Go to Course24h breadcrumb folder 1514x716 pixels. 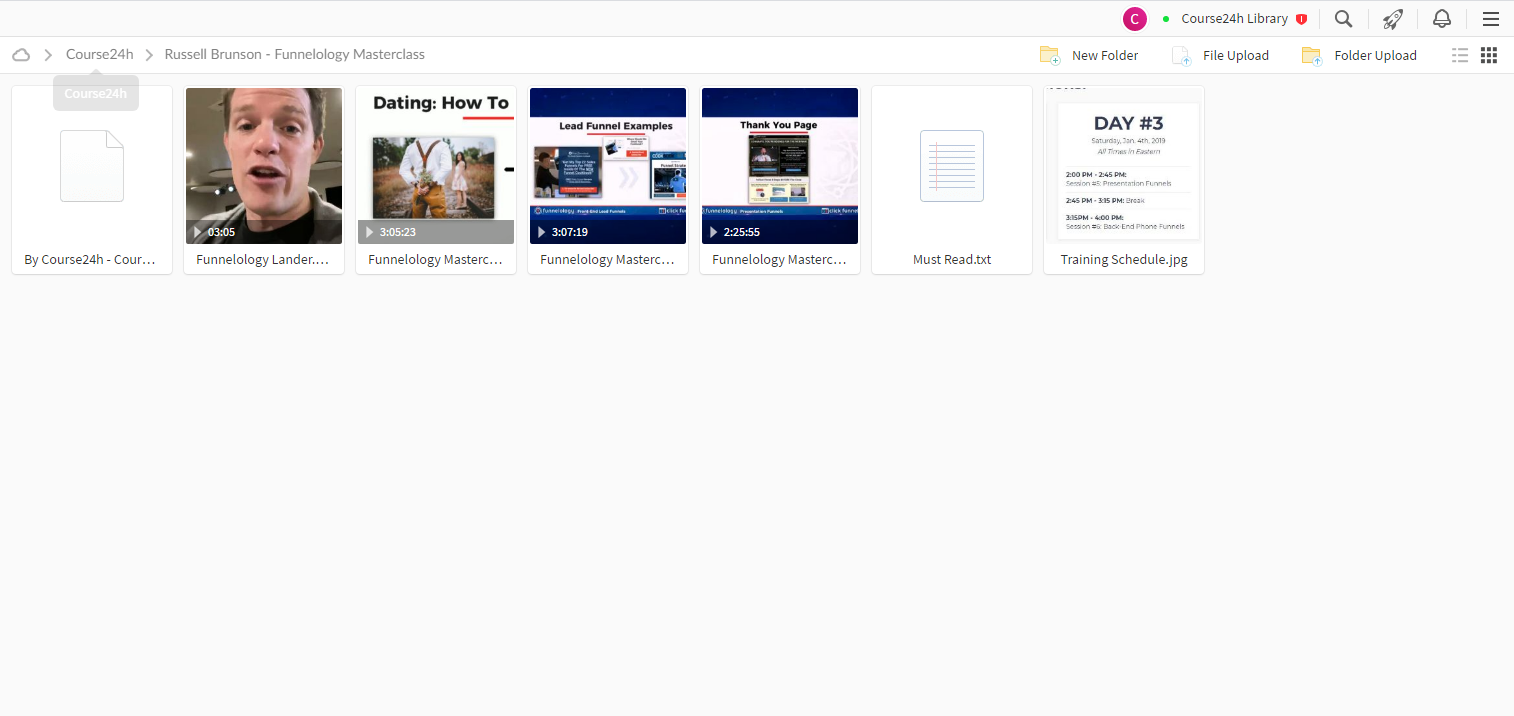(x=99, y=54)
